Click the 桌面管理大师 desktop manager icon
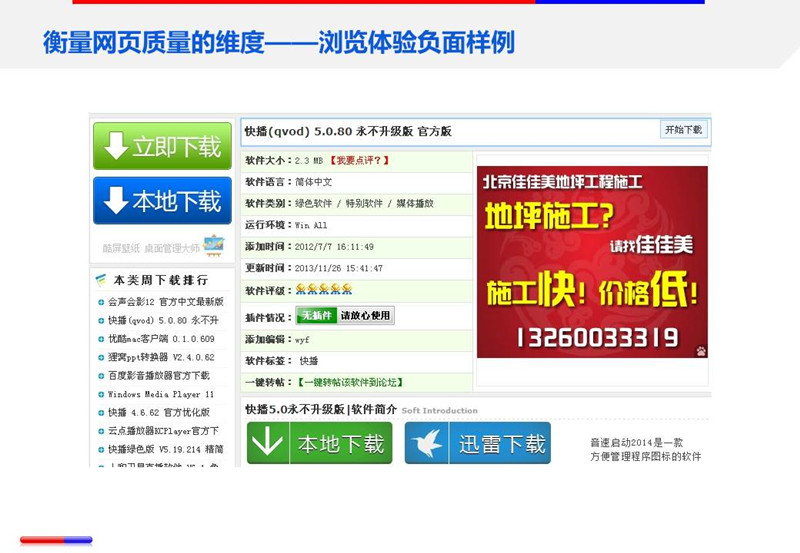The image size is (800, 553). tap(214, 244)
